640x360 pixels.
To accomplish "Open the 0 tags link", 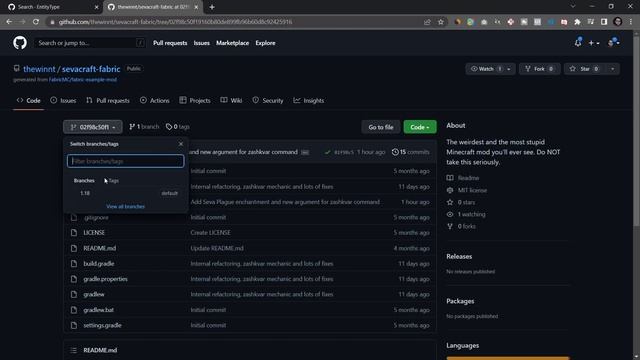I will (178, 127).
